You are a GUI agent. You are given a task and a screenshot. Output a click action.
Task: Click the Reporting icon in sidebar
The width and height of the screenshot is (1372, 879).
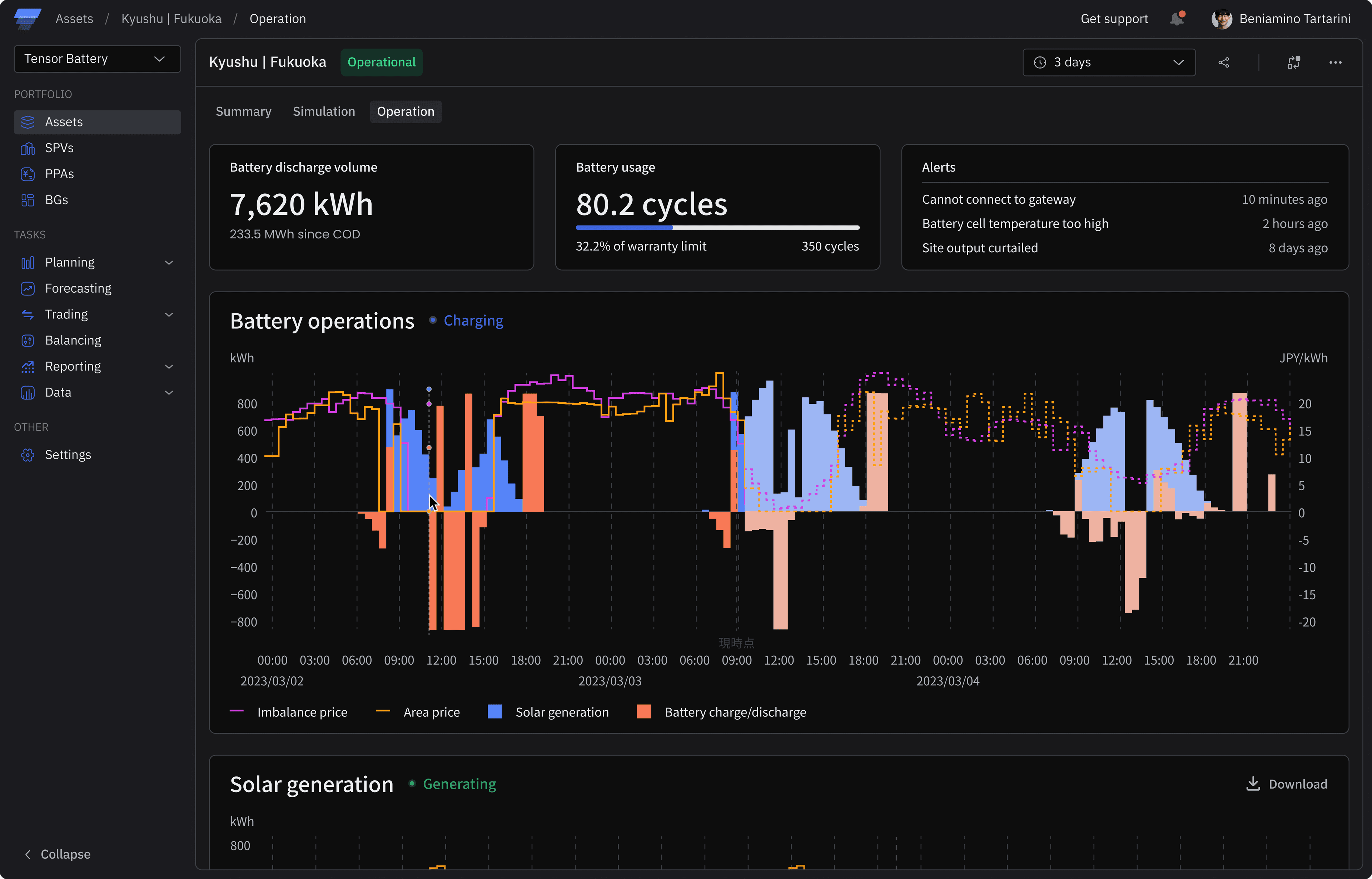click(x=27, y=366)
